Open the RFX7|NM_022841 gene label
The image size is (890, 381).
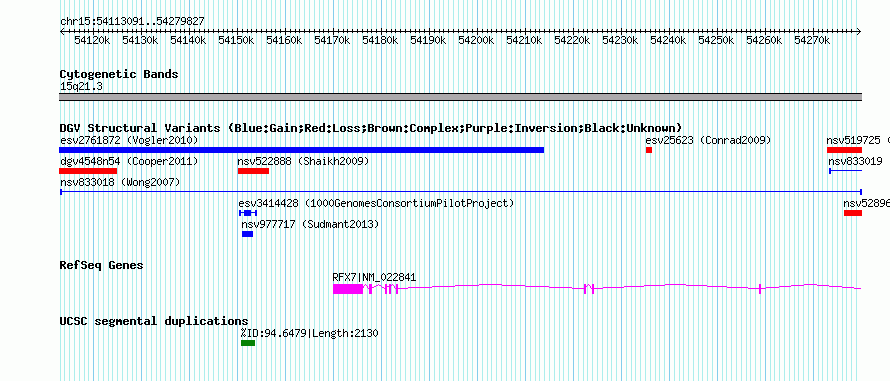click(x=374, y=277)
